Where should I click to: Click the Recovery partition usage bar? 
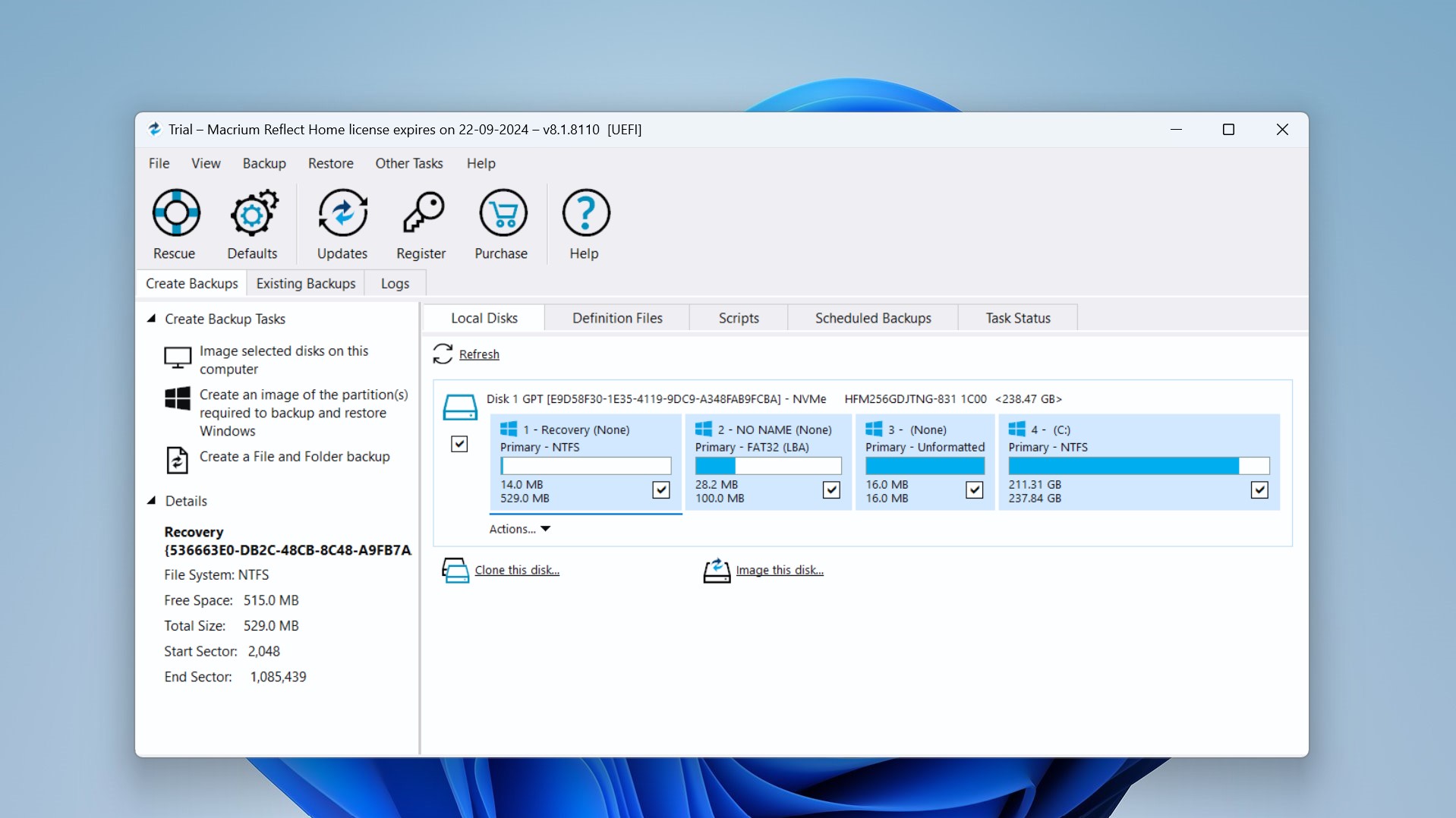click(x=585, y=465)
